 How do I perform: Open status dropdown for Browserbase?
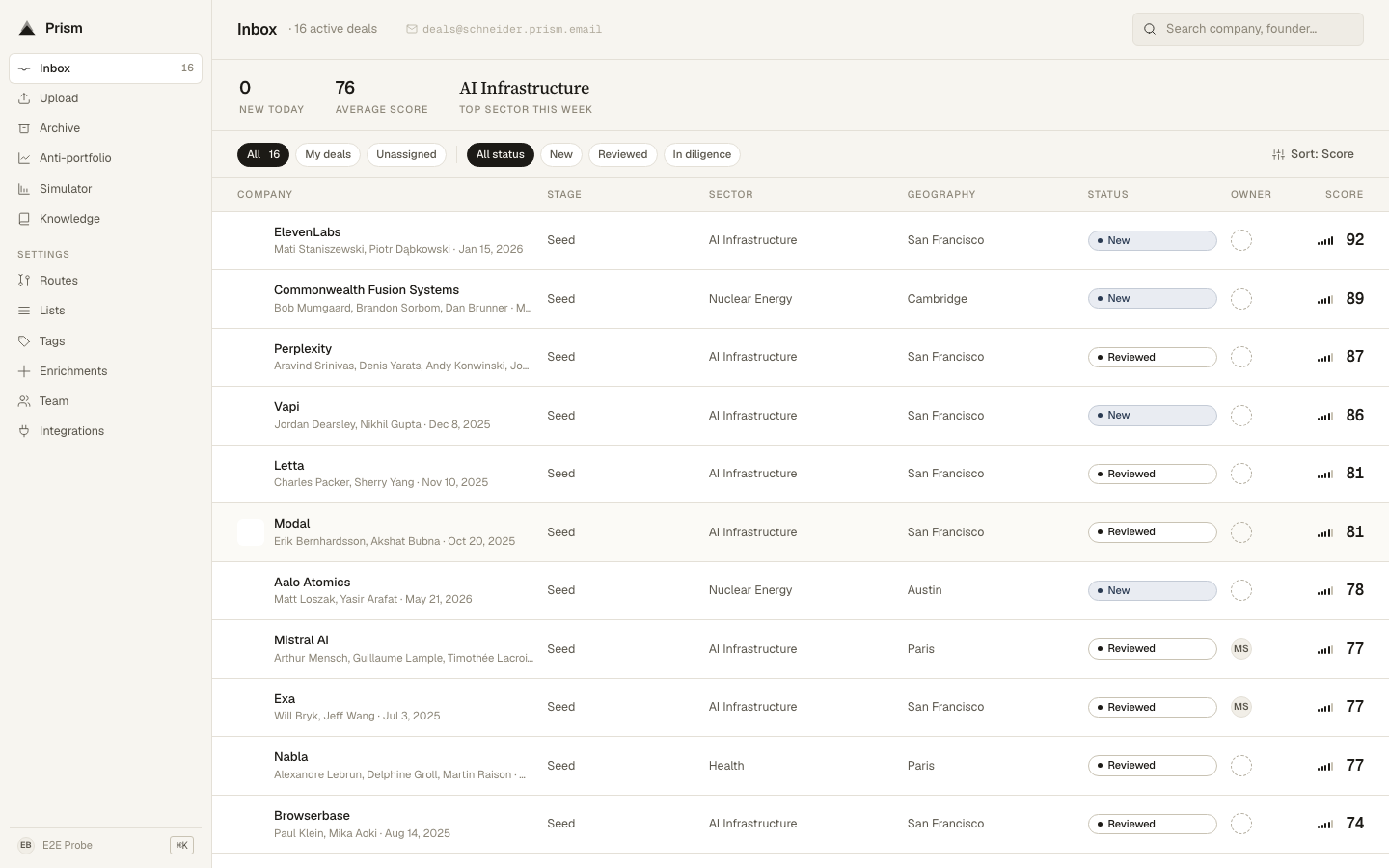point(1152,824)
